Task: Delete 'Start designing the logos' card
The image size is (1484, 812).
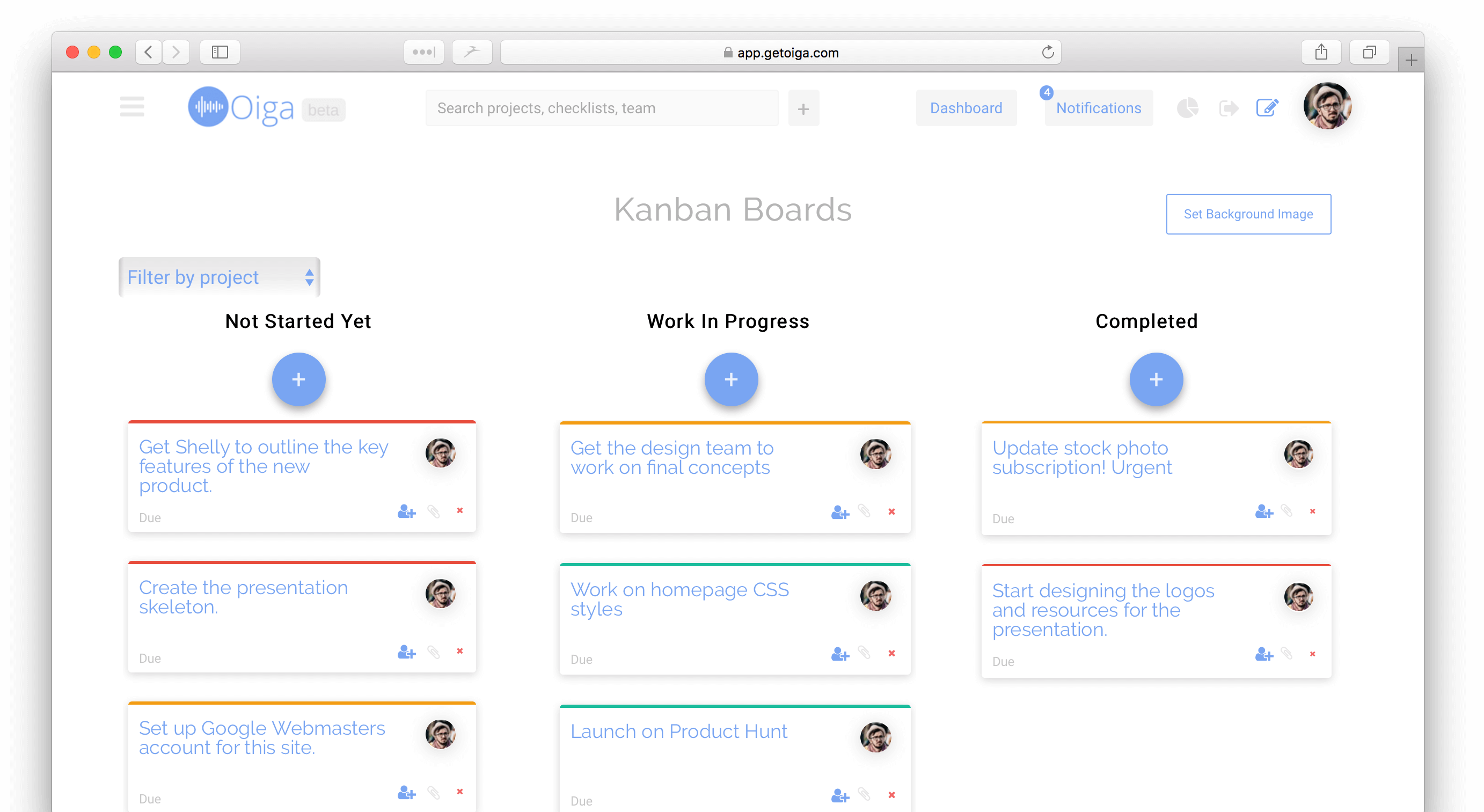Action: (x=1313, y=654)
